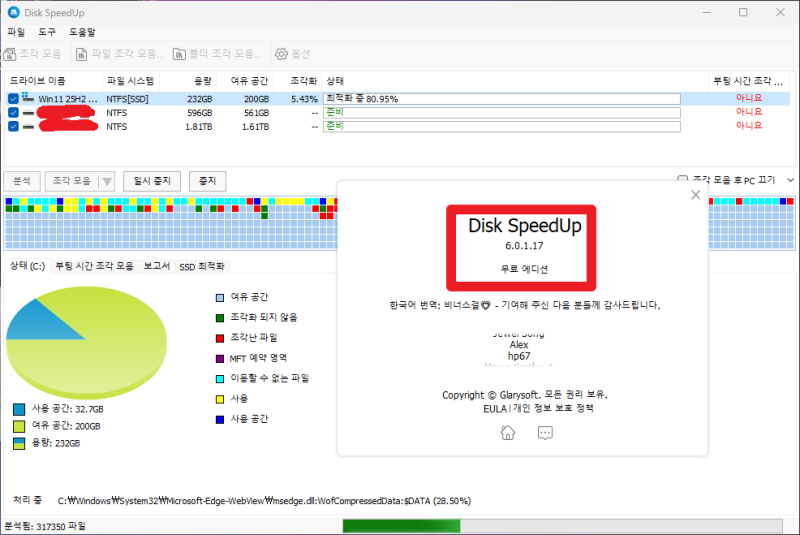This screenshot has width=800, height=535.
Task: Click the 일시 중지 pause button
Action: click(x=152, y=181)
